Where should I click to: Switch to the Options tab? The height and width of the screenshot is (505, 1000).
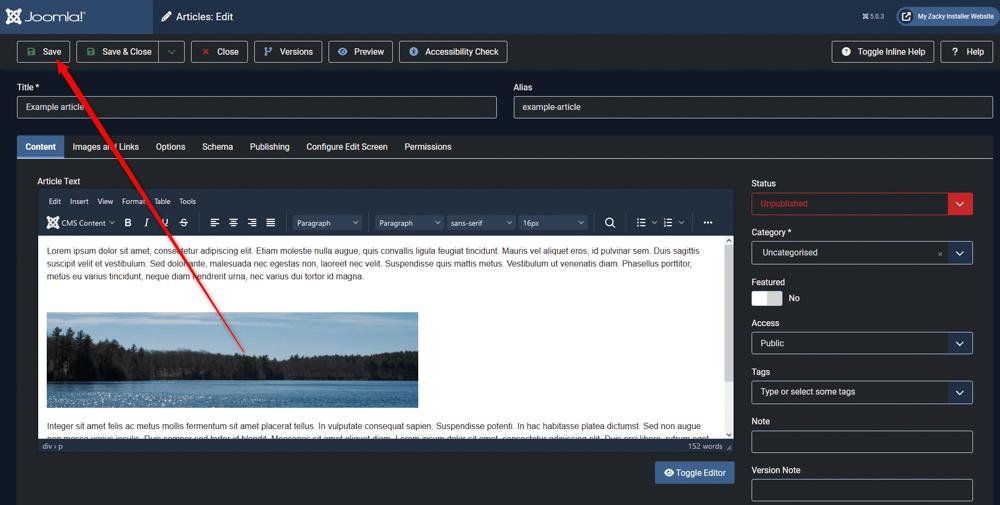tap(170, 147)
